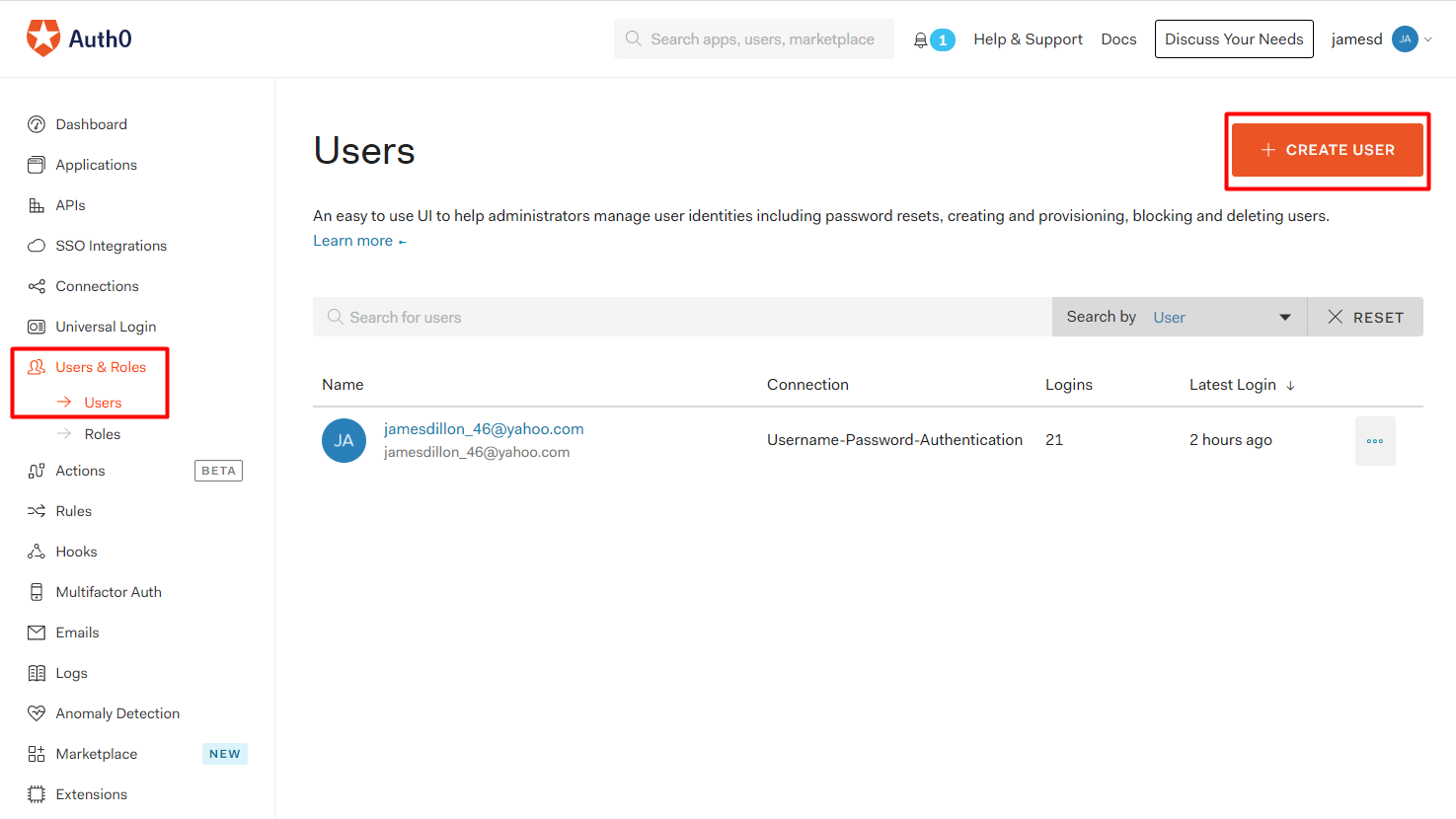Screen dimensions: 1456x819
Task: Go to Rules in the sidebar
Action: tap(74, 511)
